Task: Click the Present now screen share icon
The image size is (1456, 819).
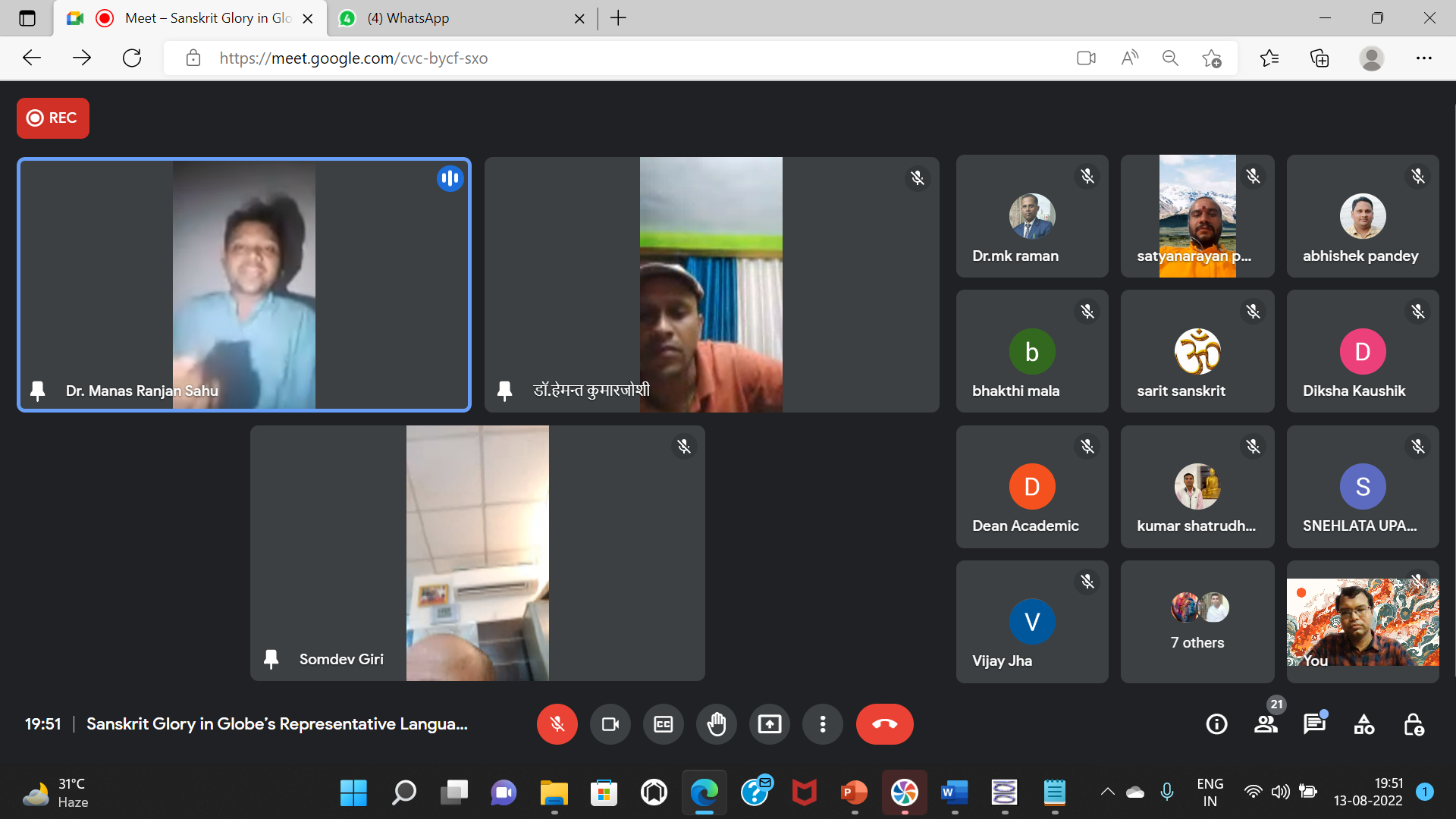Action: [769, 724]
